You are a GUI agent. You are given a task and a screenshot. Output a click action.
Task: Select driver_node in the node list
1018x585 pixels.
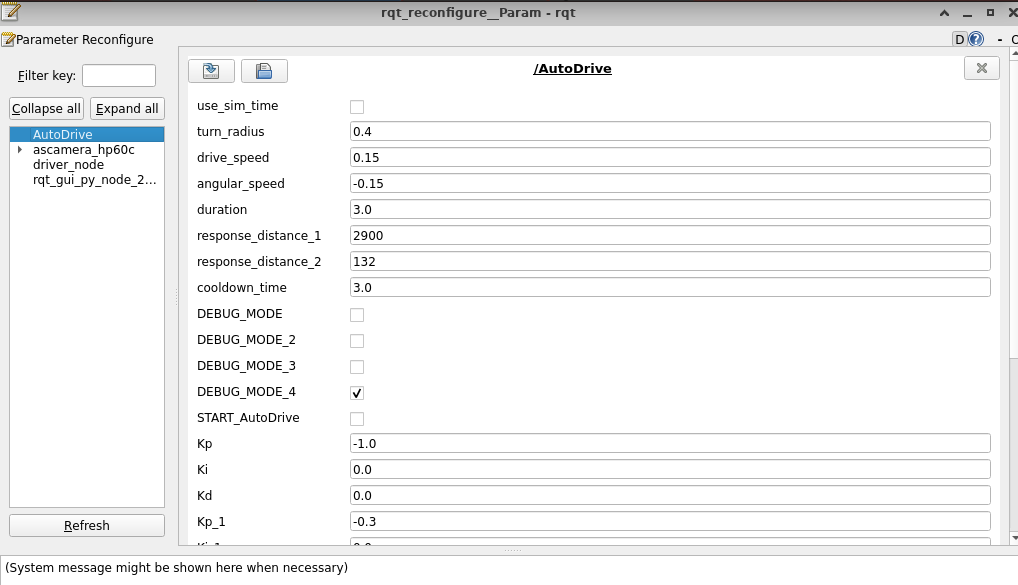click(x=68, y=165)
